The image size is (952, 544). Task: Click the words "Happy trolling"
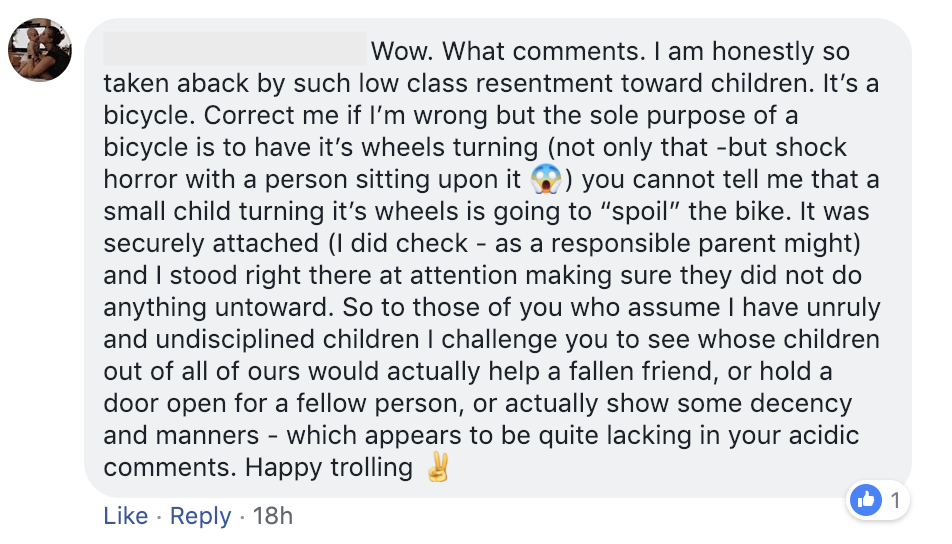328,468
